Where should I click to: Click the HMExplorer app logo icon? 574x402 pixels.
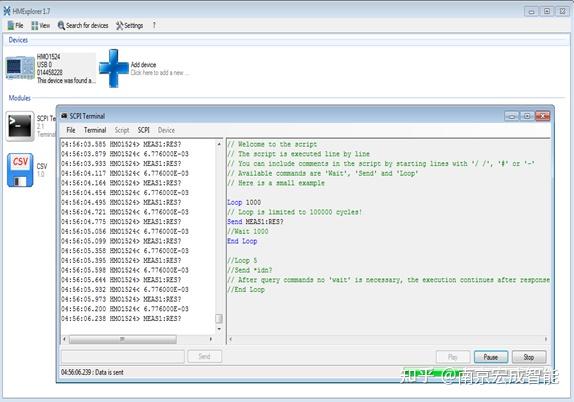click(7, 11)
